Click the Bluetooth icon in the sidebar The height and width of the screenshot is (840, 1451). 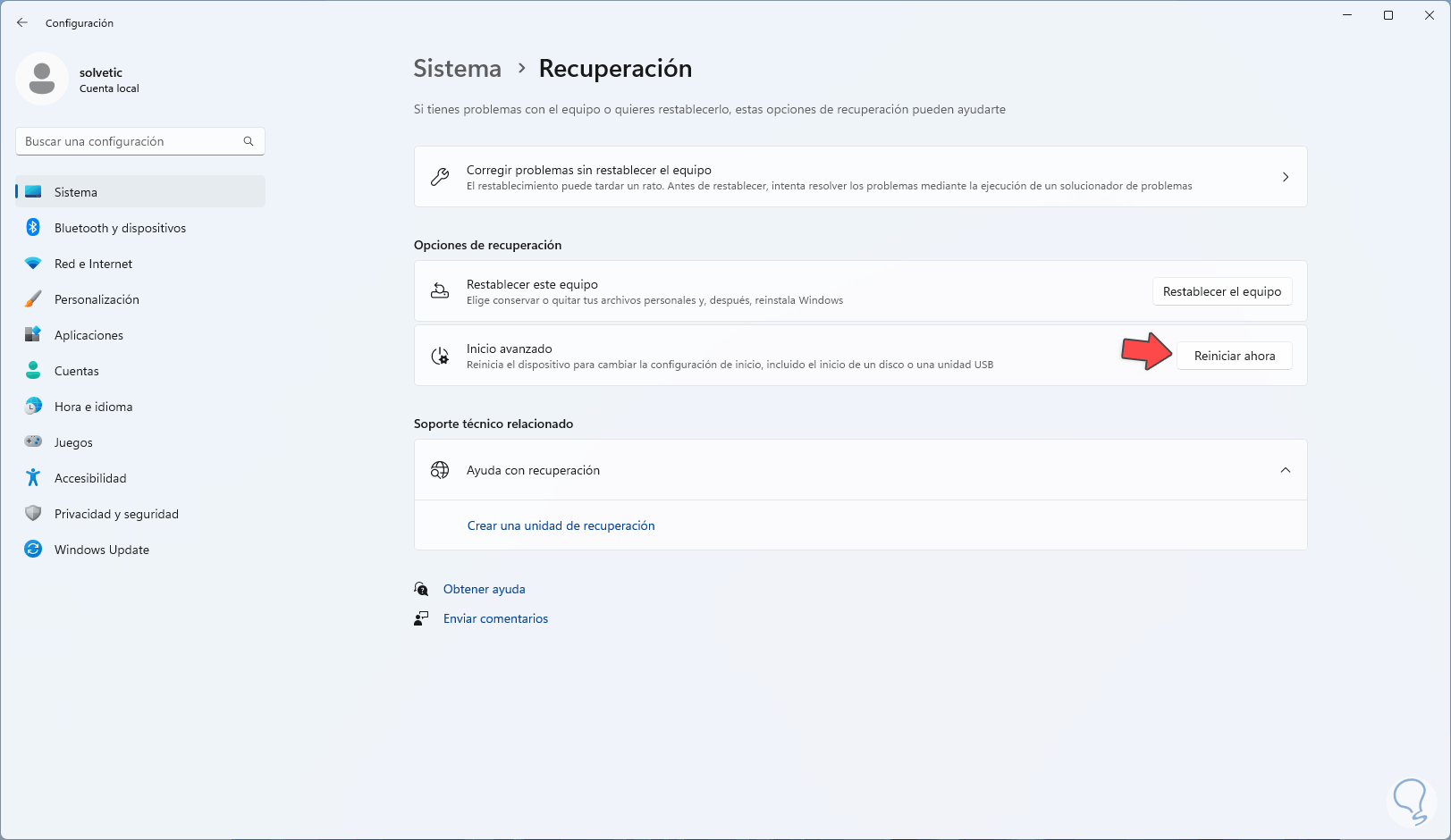[33, 228]
